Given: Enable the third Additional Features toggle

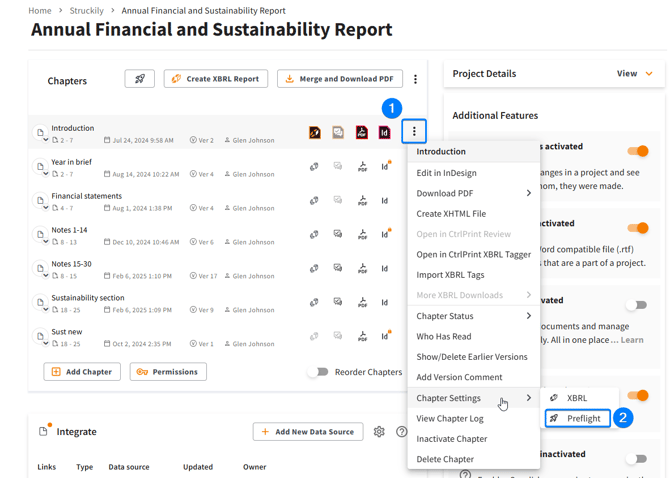Looking at the screenshot, I should [637, 305].
